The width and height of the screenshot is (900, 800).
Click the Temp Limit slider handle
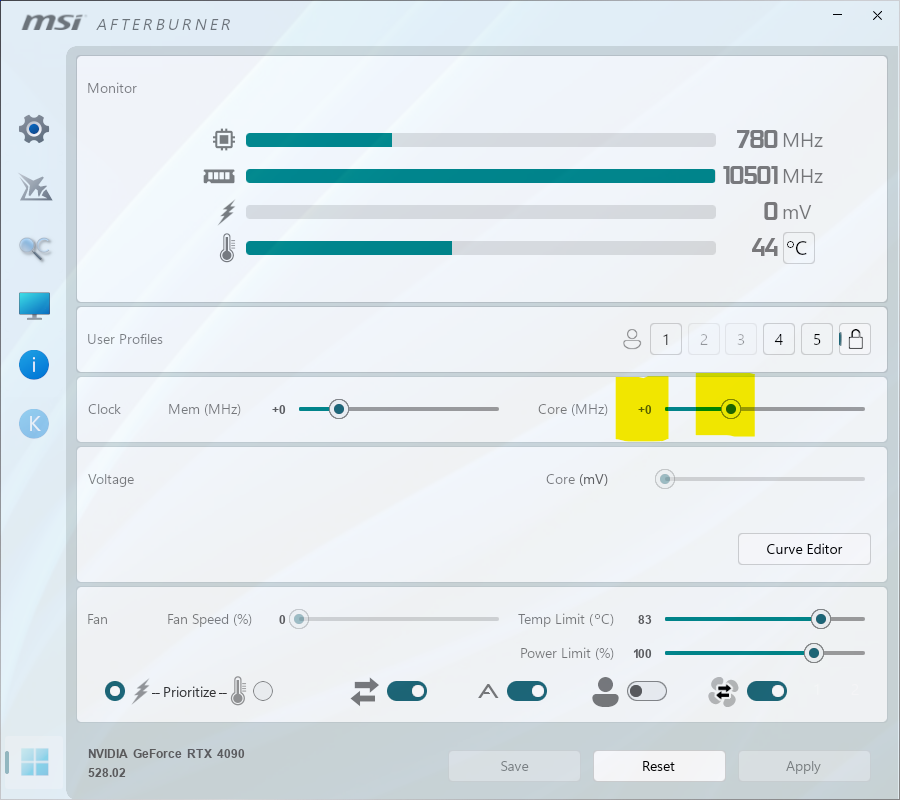coord(821,619)
